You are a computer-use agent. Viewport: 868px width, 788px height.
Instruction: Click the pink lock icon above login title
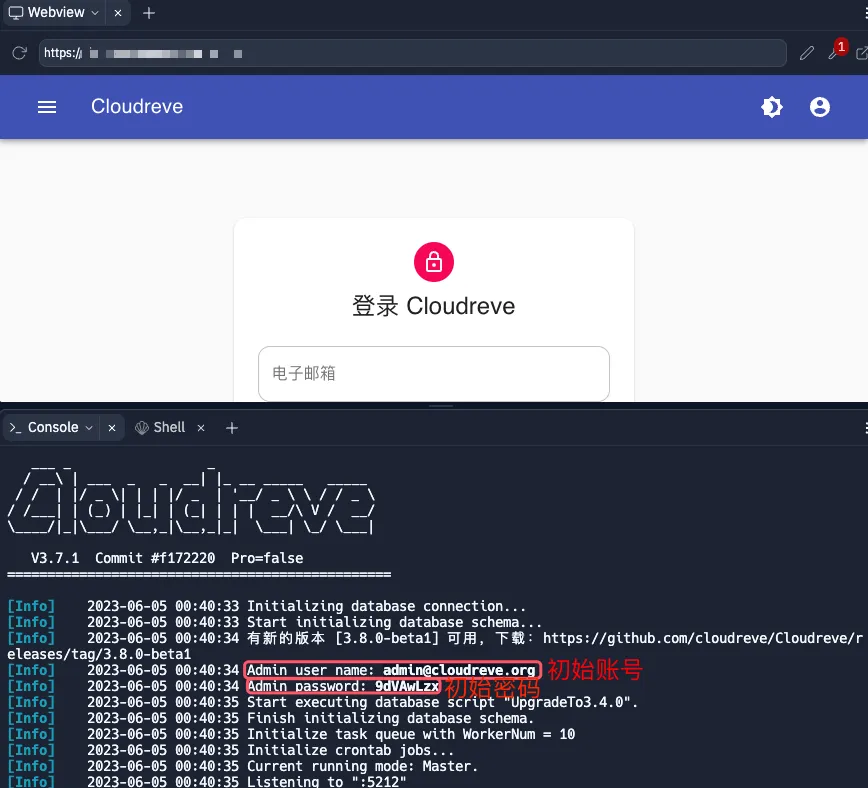[x=433, y=262]
